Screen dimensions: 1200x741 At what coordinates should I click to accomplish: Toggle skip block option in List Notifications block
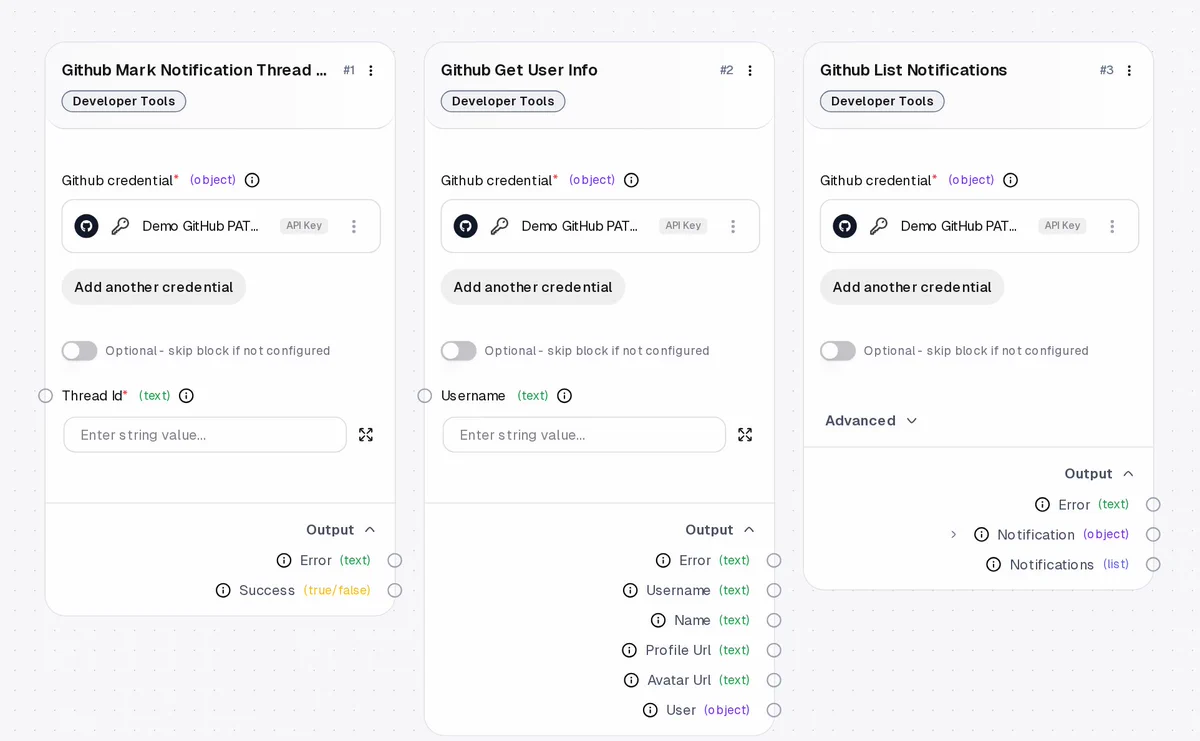(838, 351)
